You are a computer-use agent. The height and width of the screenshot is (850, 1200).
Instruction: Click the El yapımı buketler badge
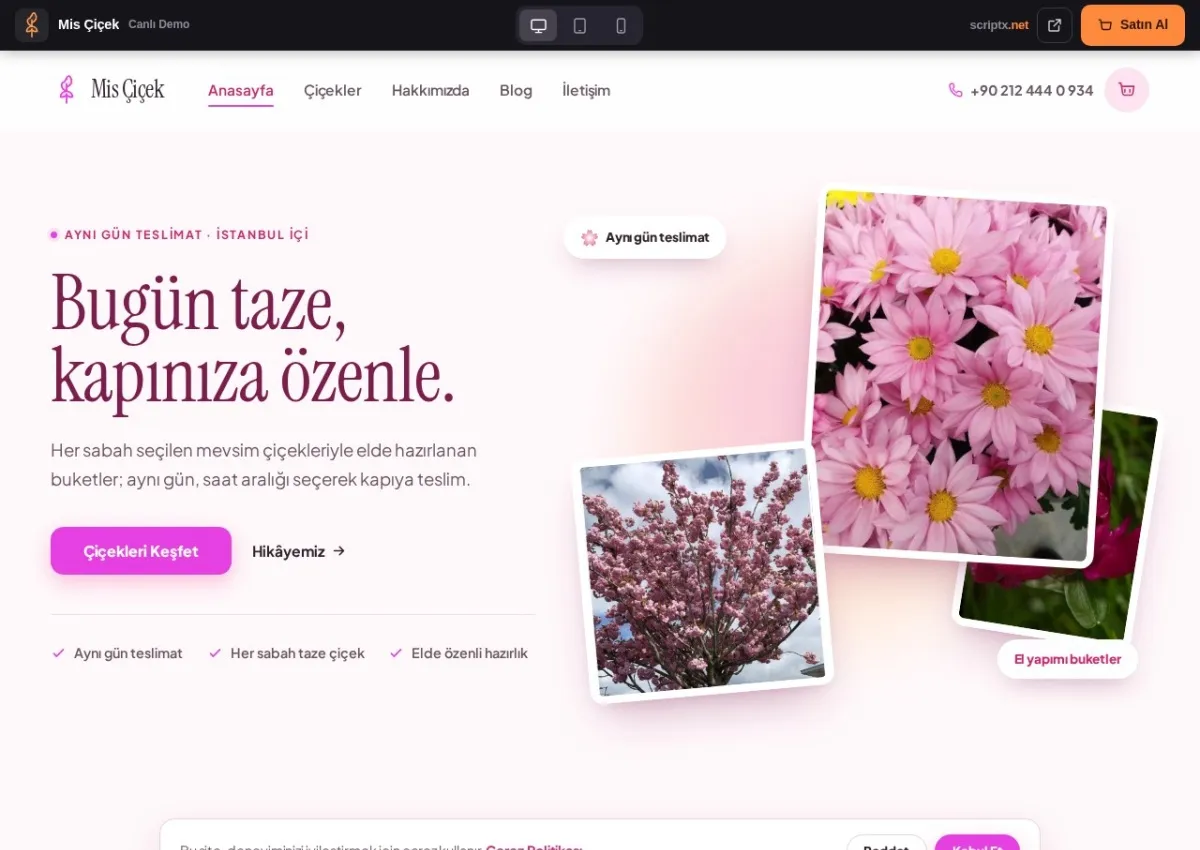1068,659
